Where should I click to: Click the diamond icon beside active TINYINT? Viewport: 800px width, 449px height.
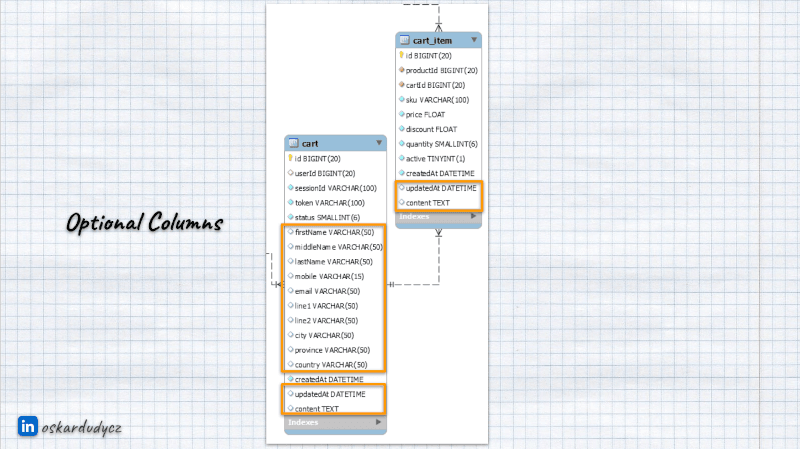coord(402,159)
